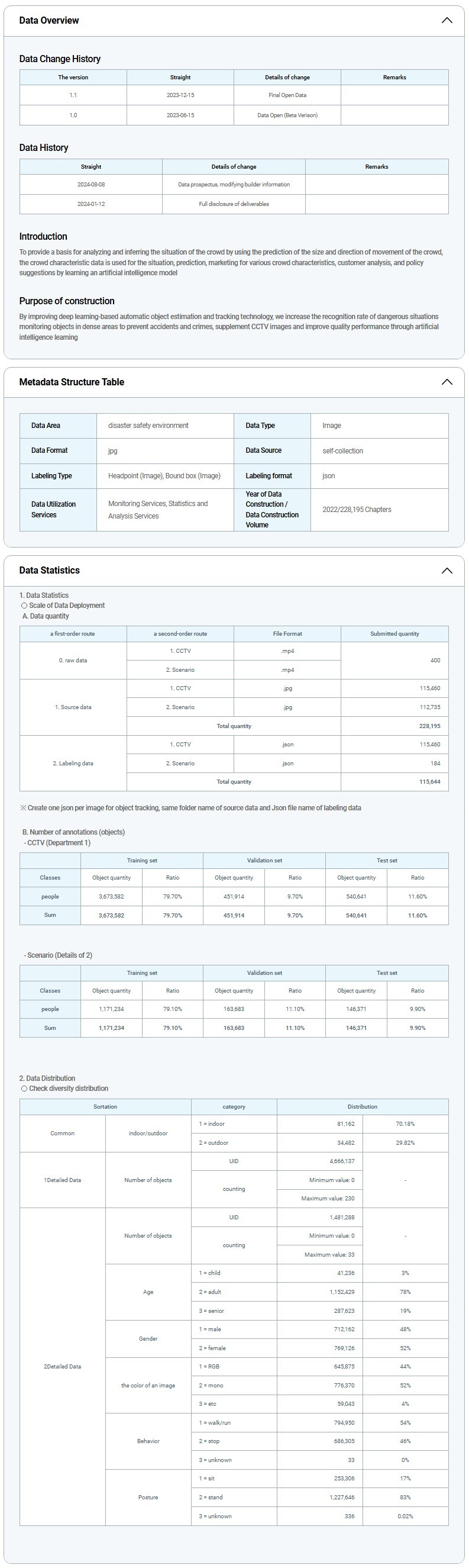Collapse the Metadata Structure Table chevron
The image size is (469, 1568).
click(x=447, y=382)
